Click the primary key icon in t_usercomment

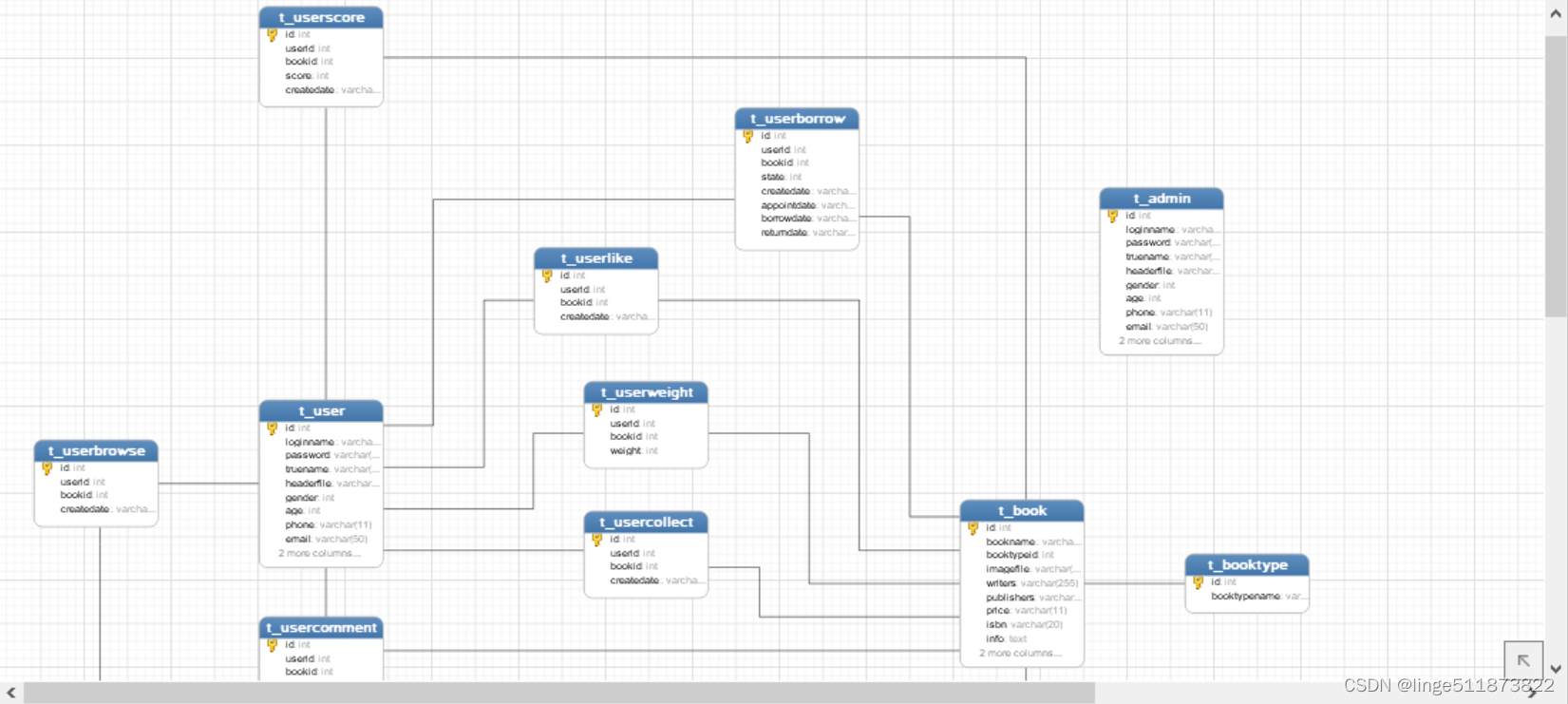pos(273,645)
